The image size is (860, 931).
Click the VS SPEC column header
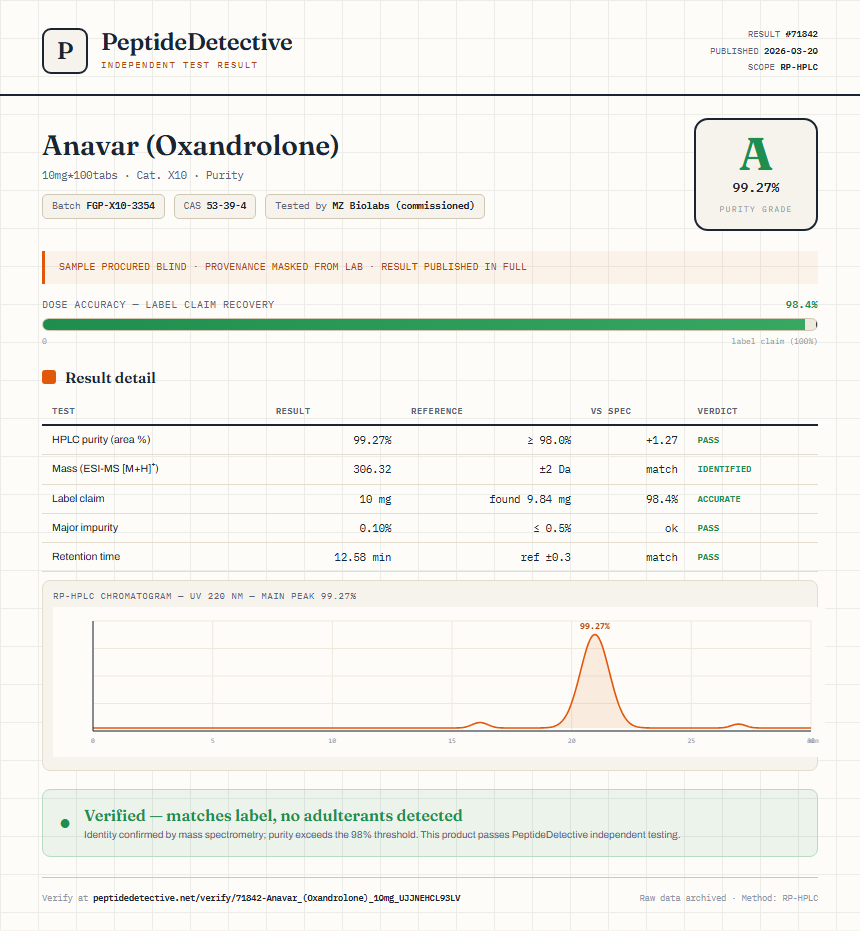point(611,411)
